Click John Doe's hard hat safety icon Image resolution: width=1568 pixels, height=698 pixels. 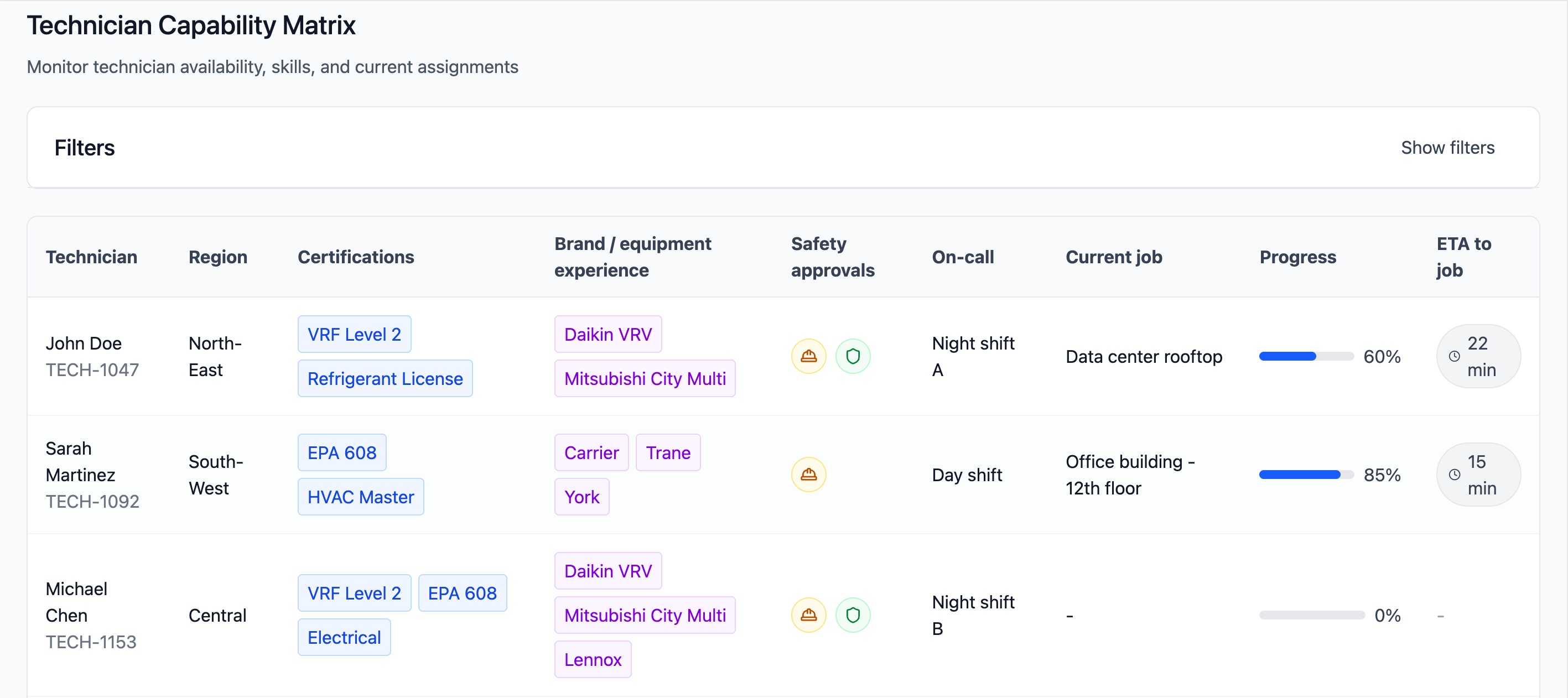[x=808, y=356]
